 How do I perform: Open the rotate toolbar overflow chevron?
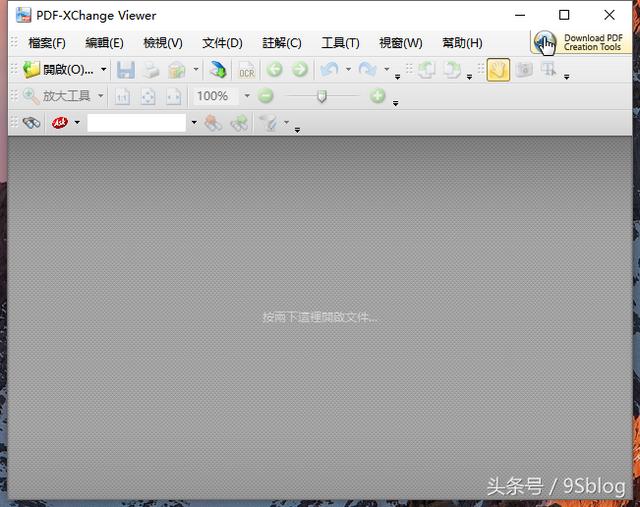469,77
